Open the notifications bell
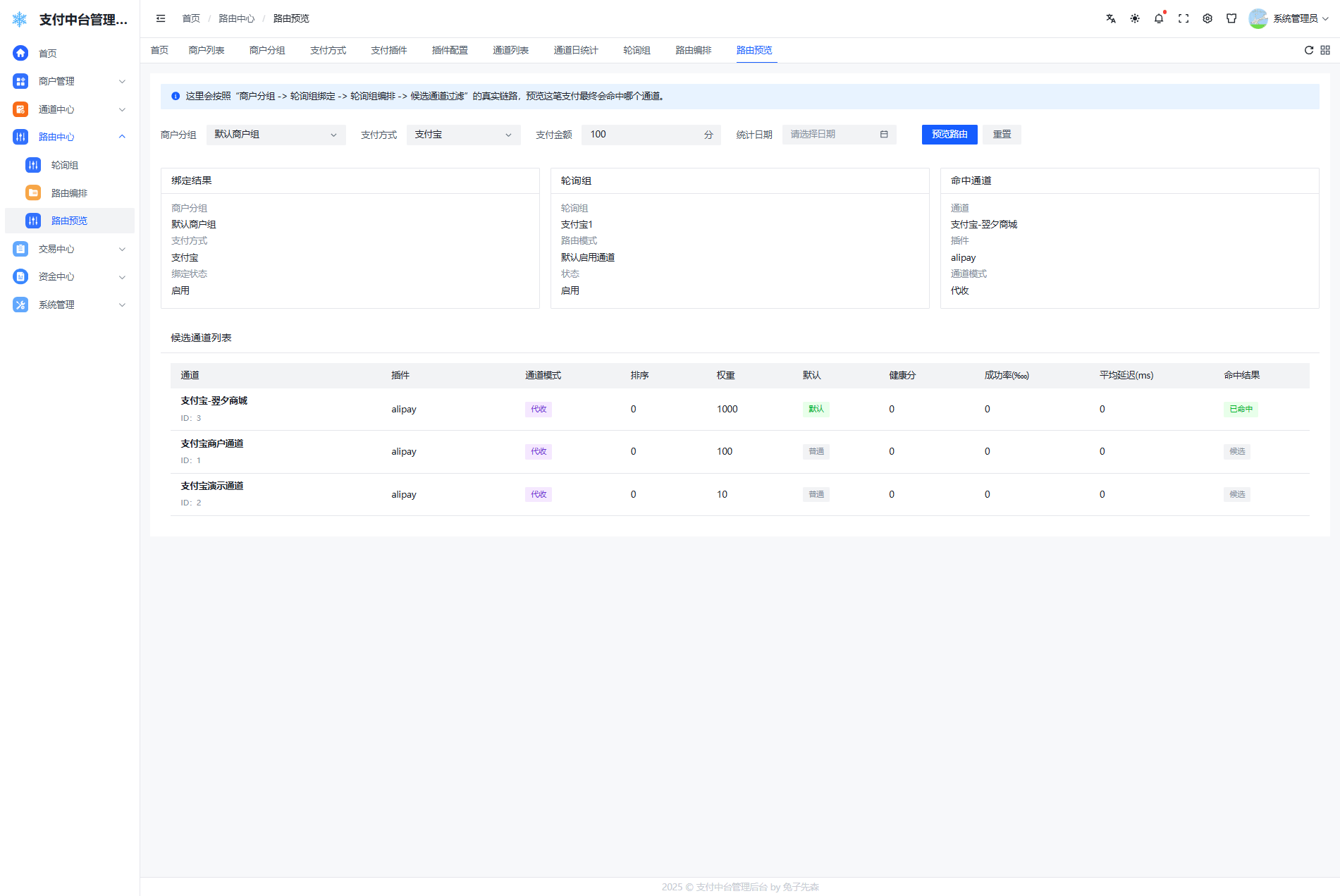The image size is (1340, 896). pos(1158,18)
